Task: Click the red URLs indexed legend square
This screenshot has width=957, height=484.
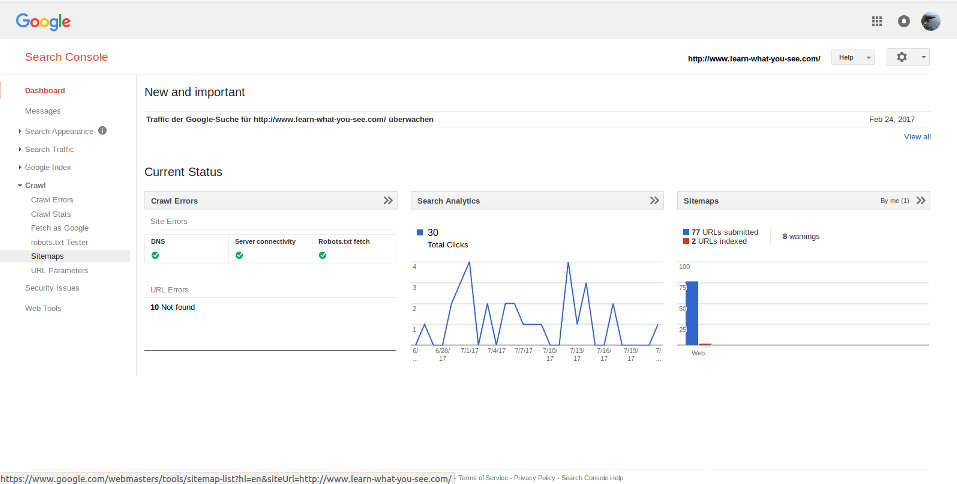Action: click(686, 241)
